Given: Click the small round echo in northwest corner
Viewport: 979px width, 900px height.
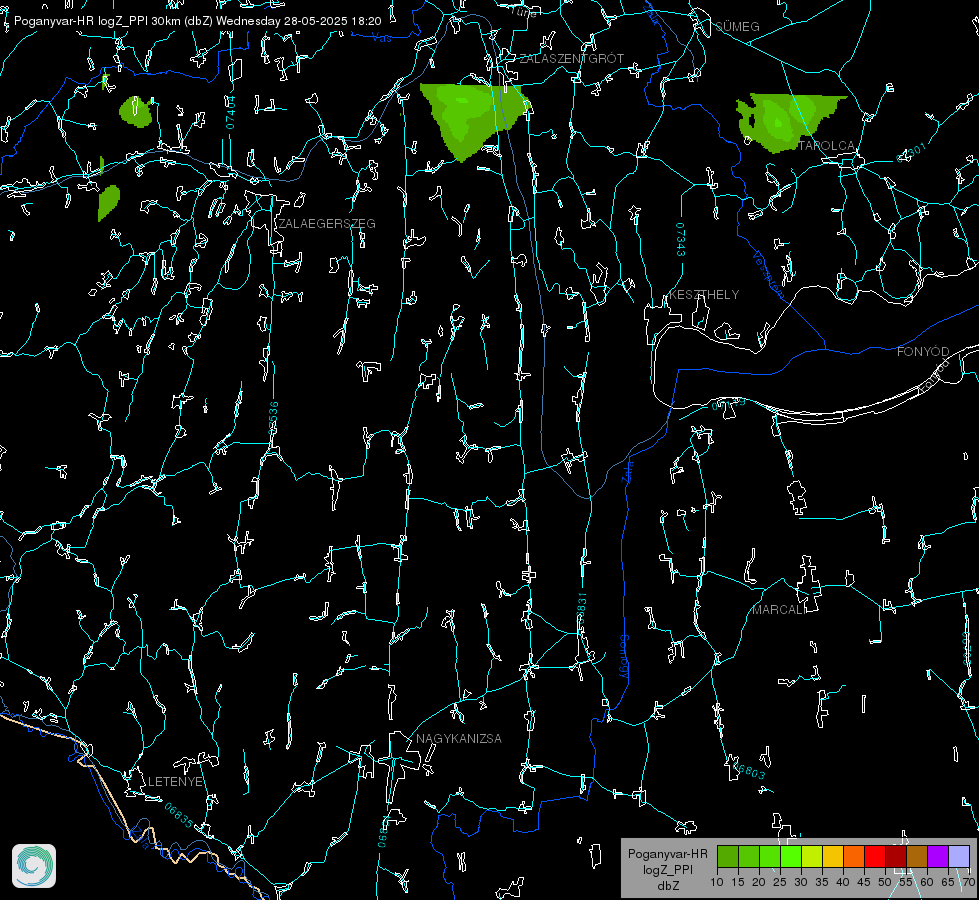Looking at the screenshot, I should click(135, 112).
